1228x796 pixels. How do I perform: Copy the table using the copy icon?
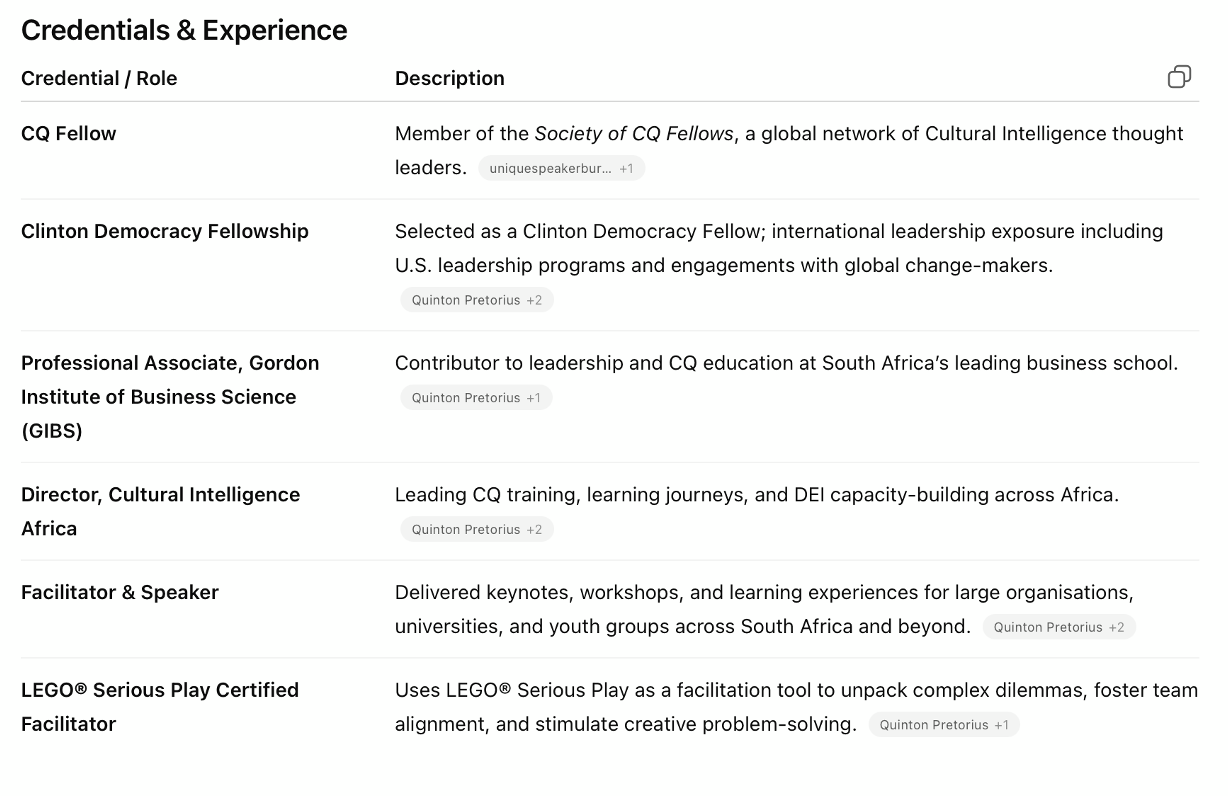point(1179,77)
